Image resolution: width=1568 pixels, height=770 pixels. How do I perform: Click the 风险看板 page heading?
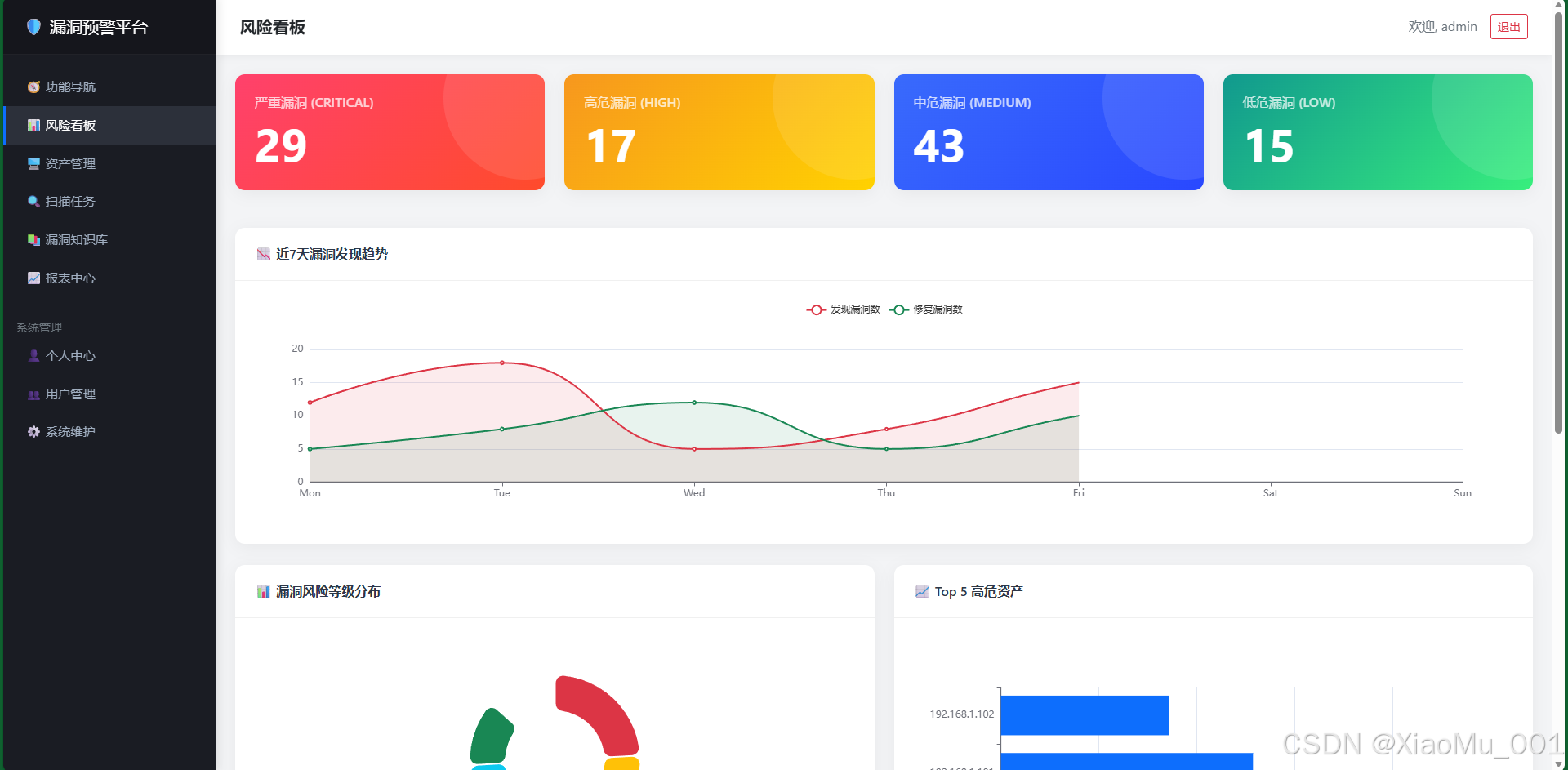point(272,27)
